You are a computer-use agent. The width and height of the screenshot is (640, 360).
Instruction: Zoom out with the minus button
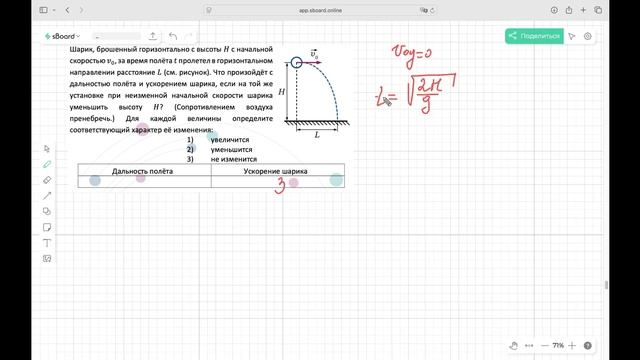click(544, 345)
